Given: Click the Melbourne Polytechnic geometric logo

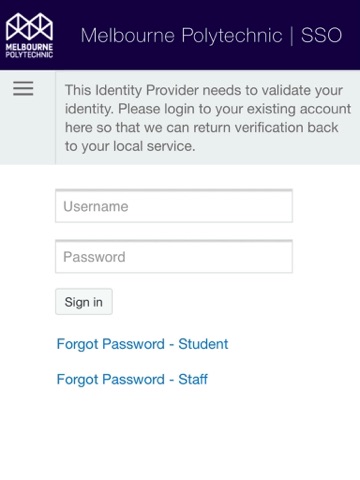Looking at the screenshot, I should pyautogui.click(x=29, y=27).
